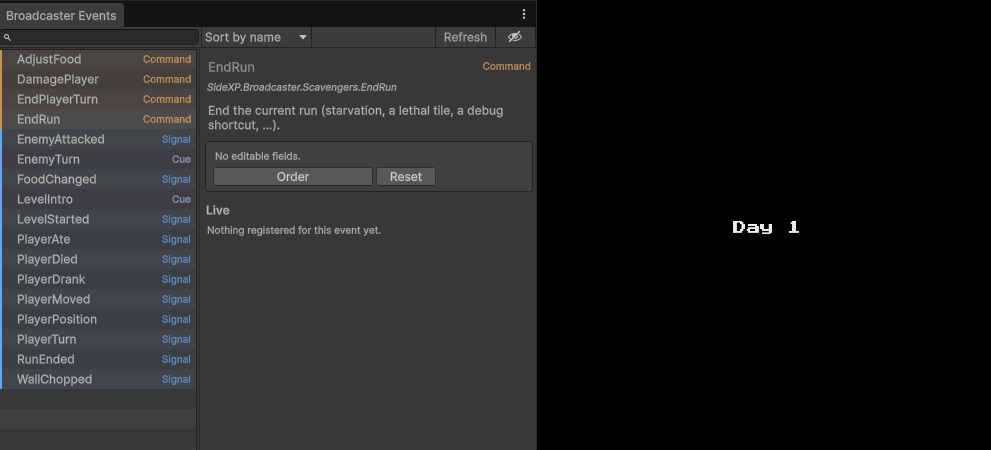991x450 pixels.
Task: Select the EnemyAttacked signal row
Action: click(x=98, y=139)
